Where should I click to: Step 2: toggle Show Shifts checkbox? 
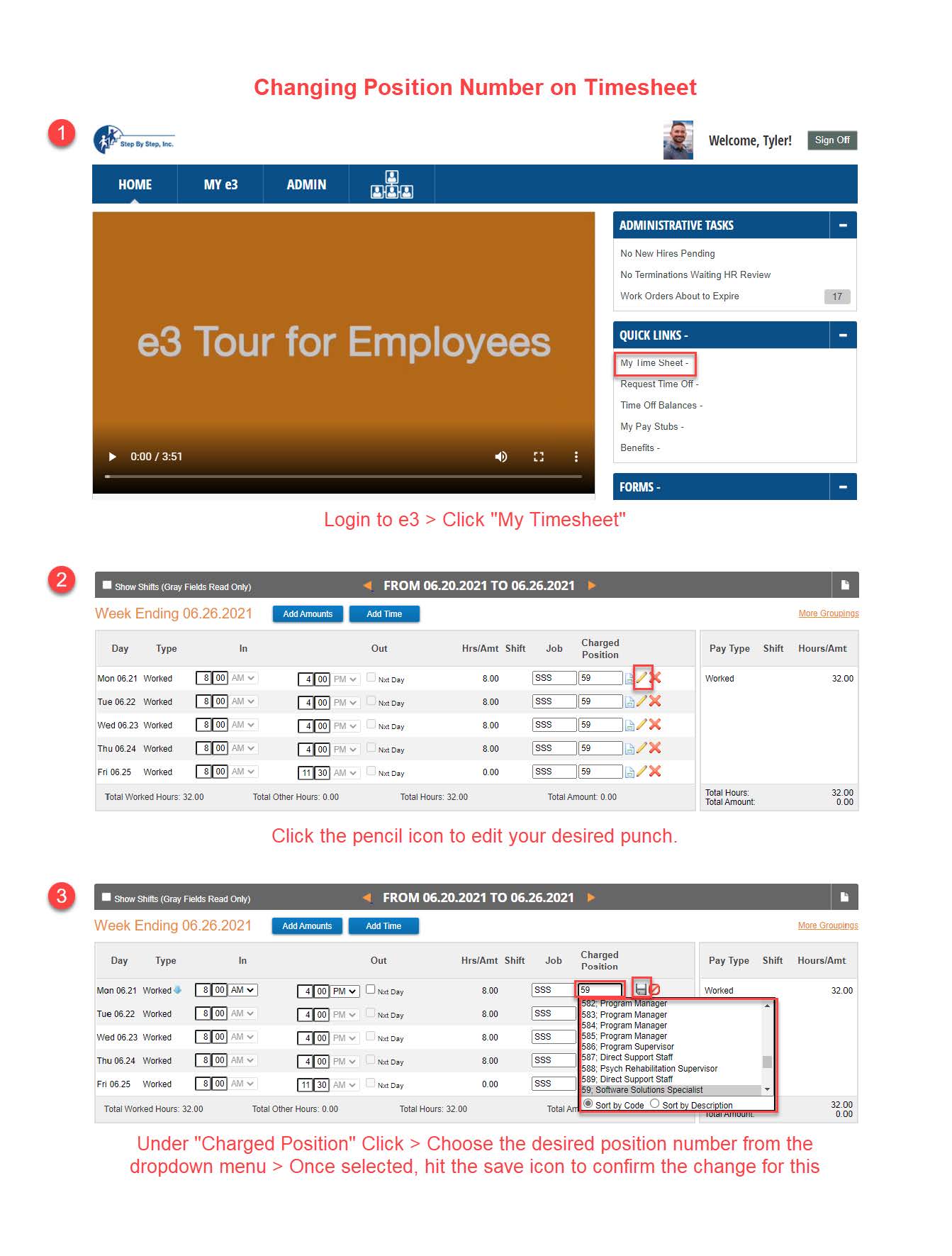(107, 585)
